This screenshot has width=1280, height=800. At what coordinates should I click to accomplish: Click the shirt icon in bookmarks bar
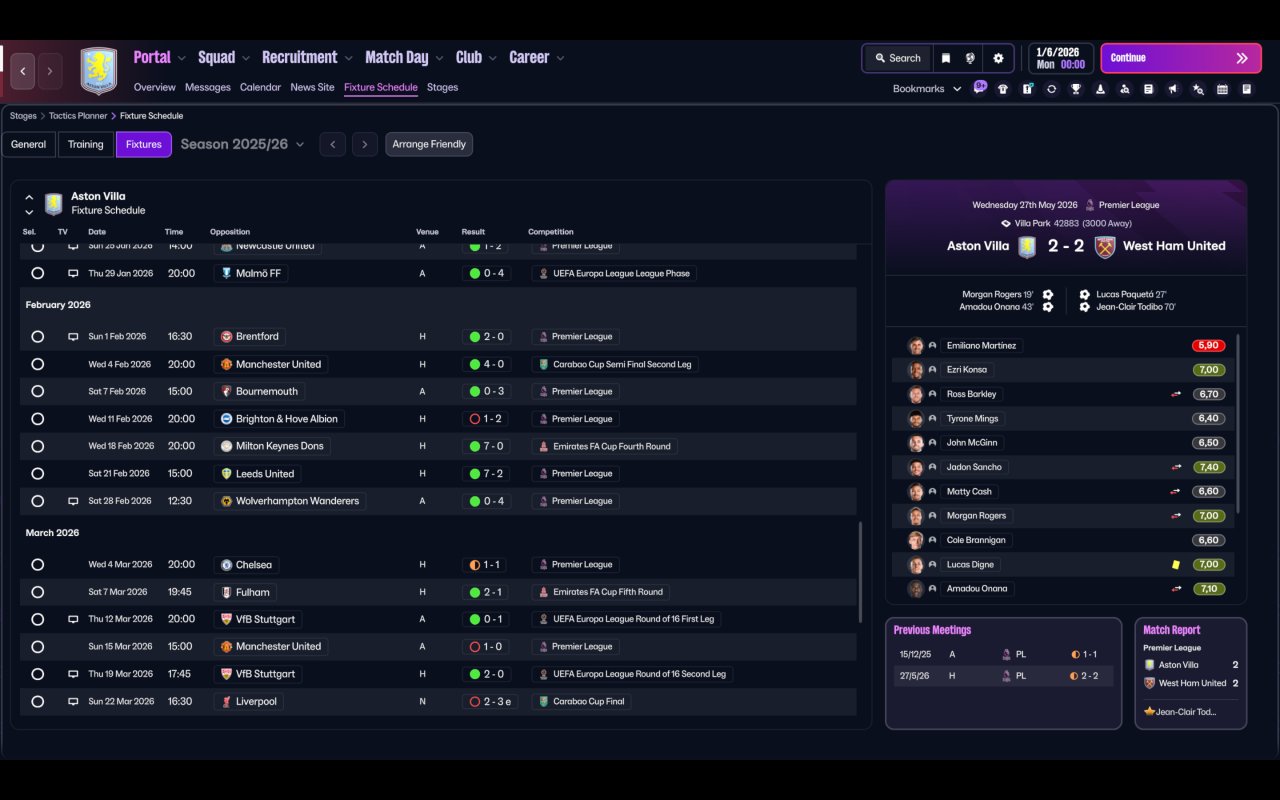1003,89
